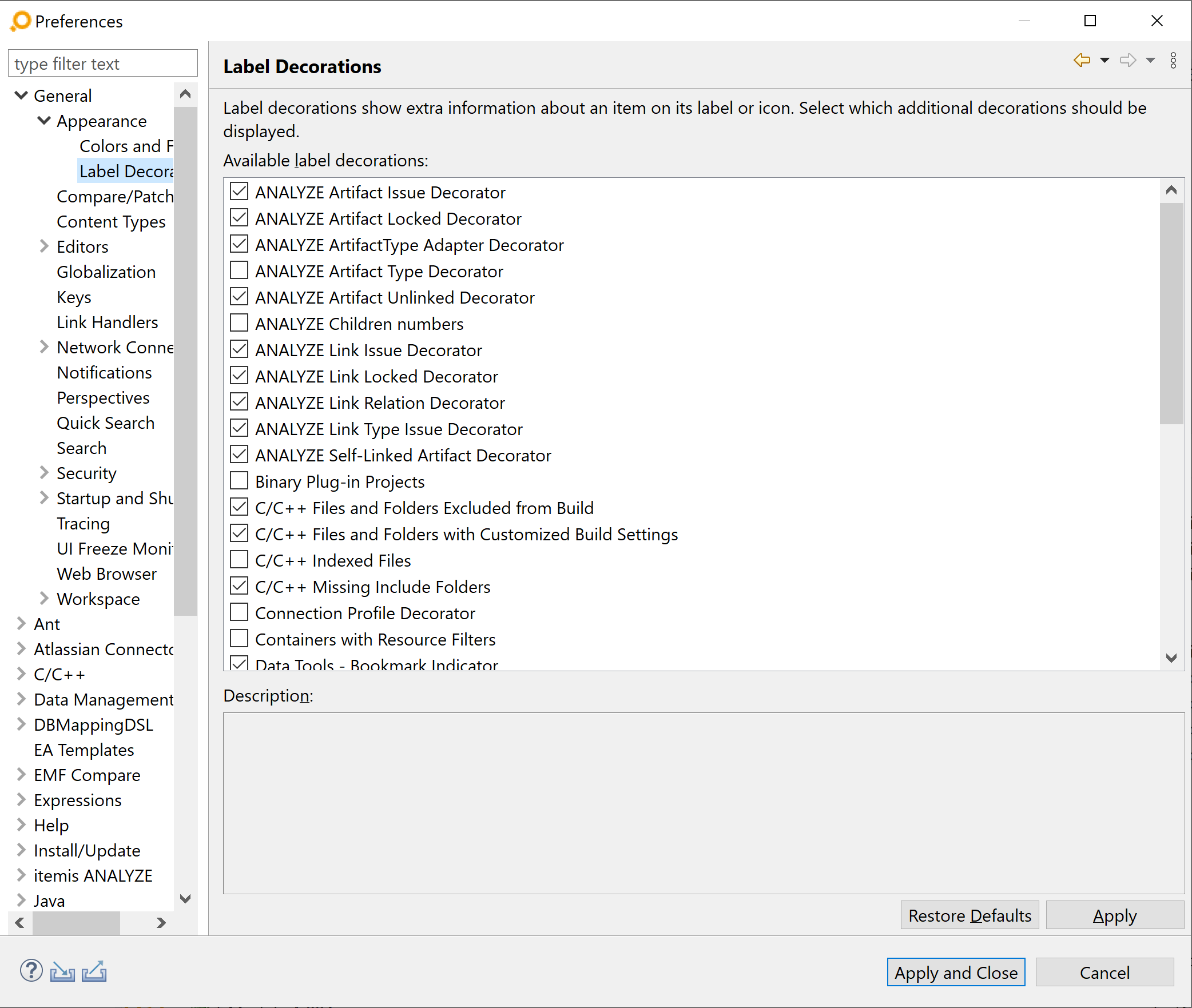
Task: Open EA Templates preferences page
Action: point(84,750)
